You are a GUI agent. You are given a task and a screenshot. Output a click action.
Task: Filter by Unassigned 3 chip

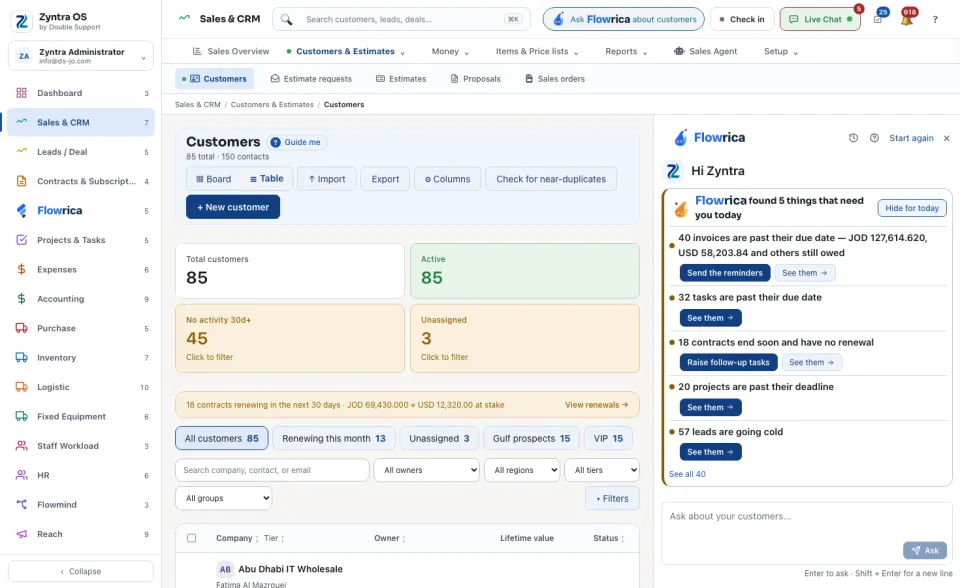pos(439,439)
